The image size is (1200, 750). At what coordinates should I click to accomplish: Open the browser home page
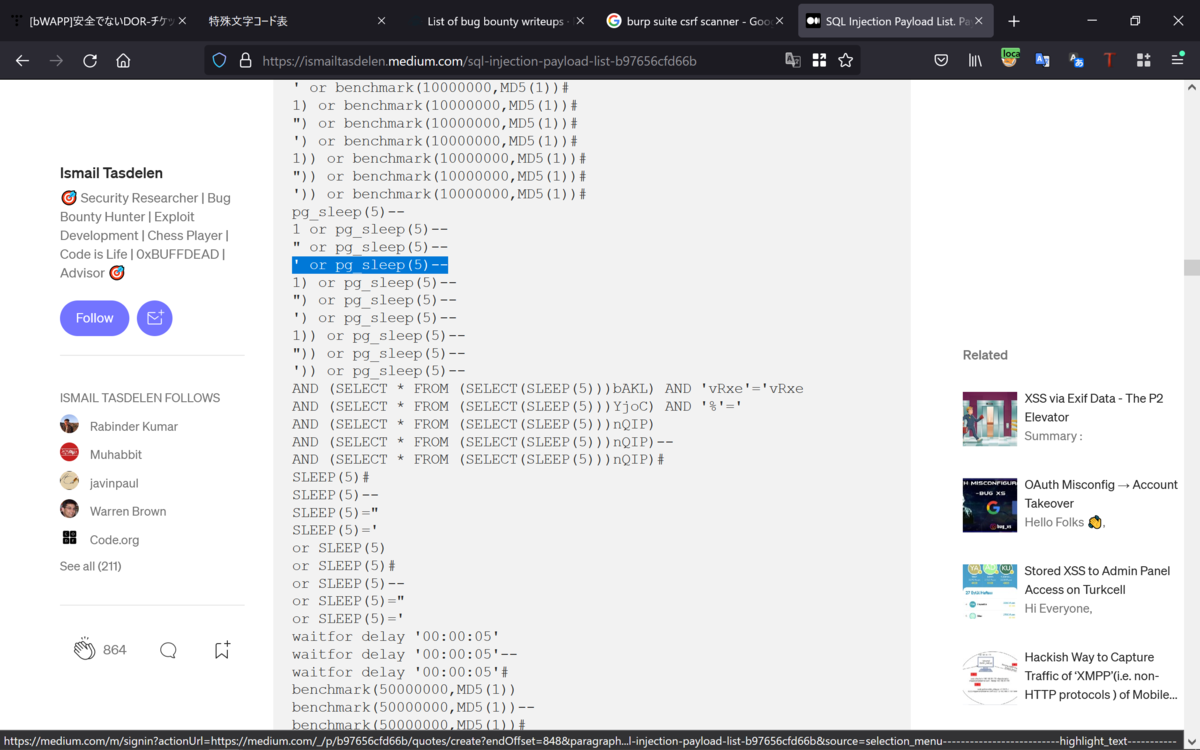click(123, 60)
